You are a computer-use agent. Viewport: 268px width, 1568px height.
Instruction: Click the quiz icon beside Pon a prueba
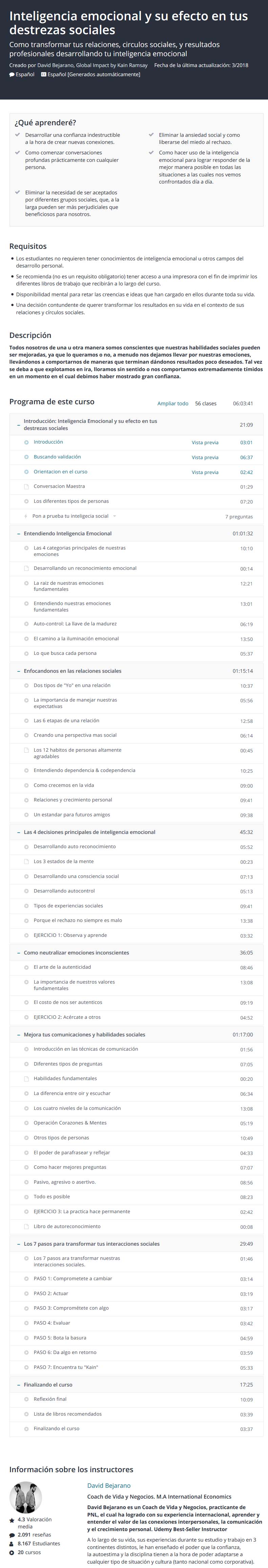(26, 516)
